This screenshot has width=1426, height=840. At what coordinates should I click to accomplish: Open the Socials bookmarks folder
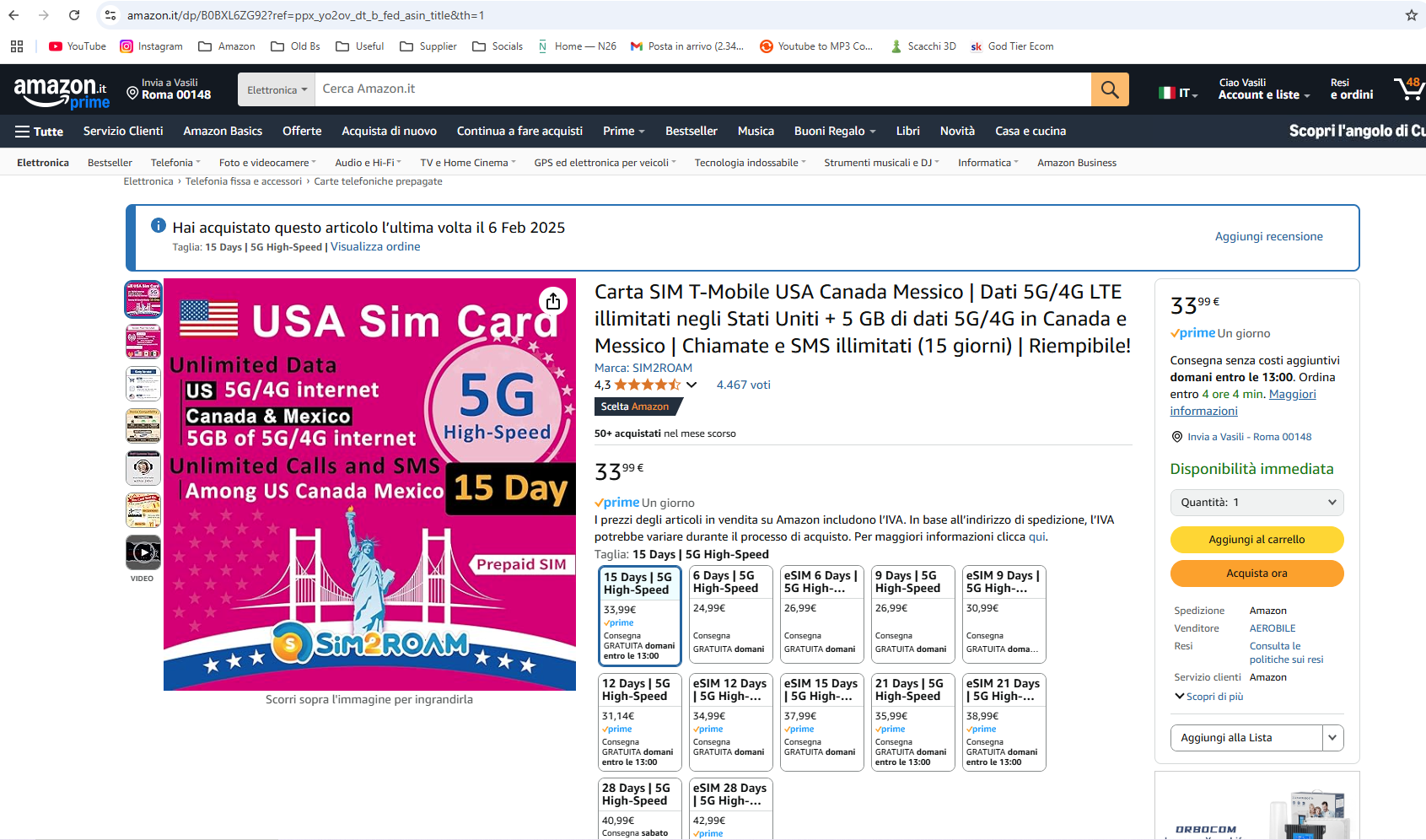498,46
